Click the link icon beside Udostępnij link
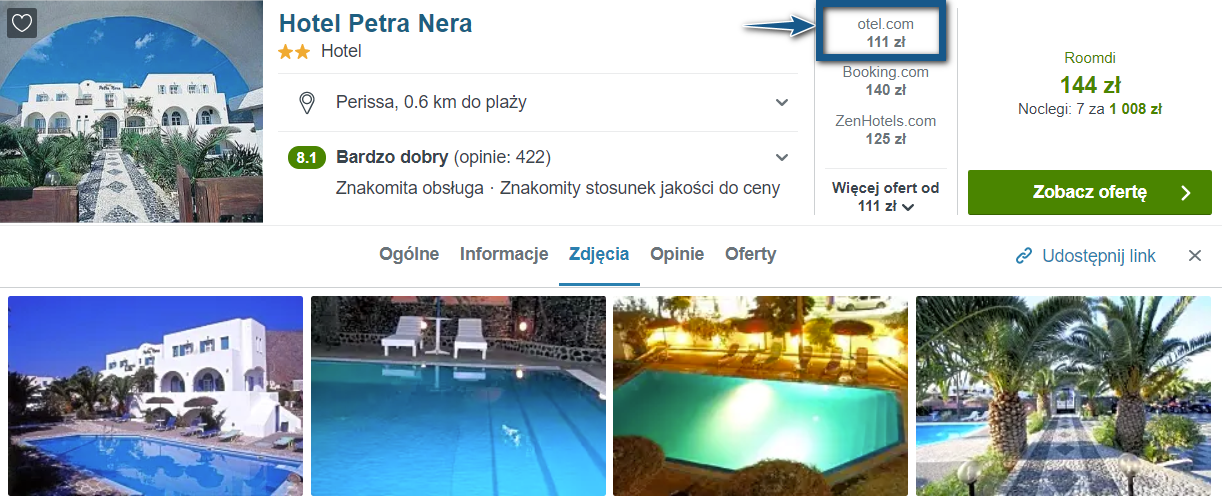 [1023, 256]
